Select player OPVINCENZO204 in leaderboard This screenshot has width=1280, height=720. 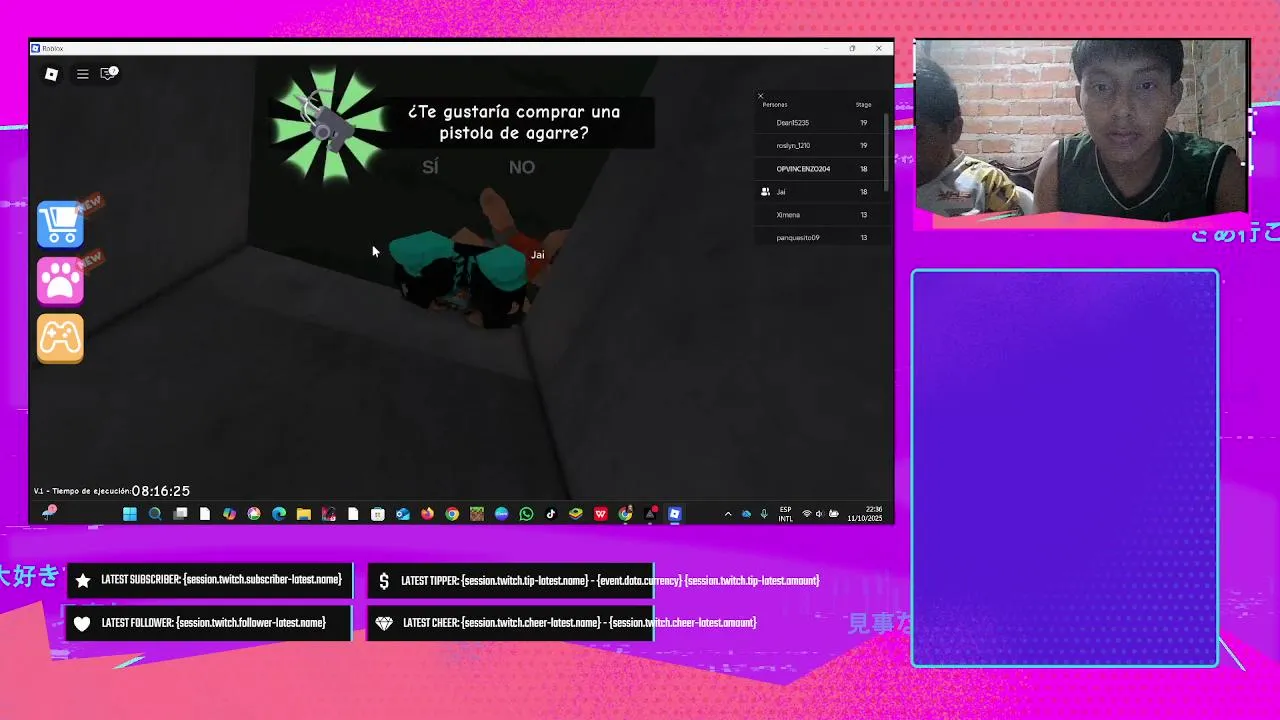click(x=820, y=169)
